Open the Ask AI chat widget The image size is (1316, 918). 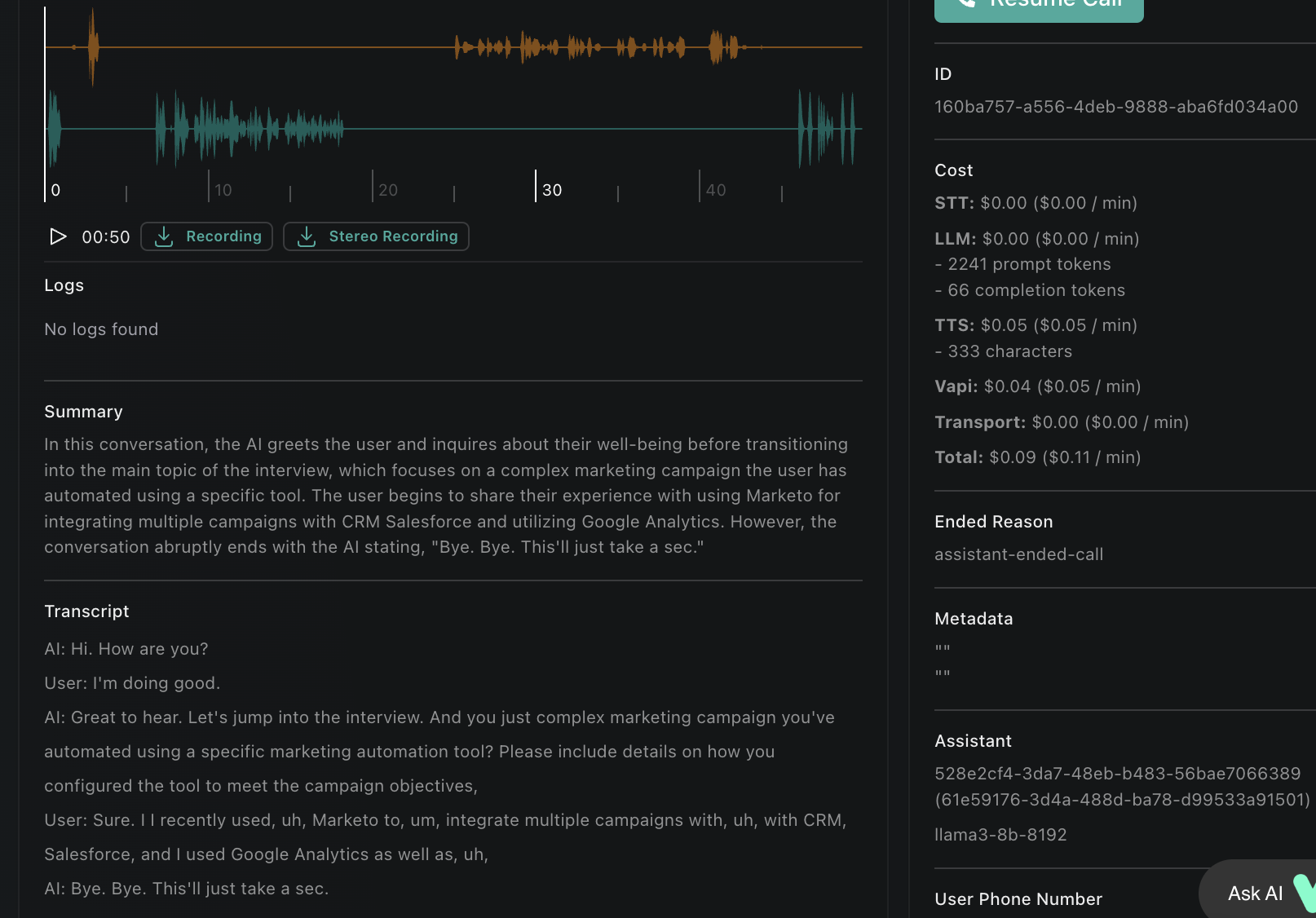1257,891
